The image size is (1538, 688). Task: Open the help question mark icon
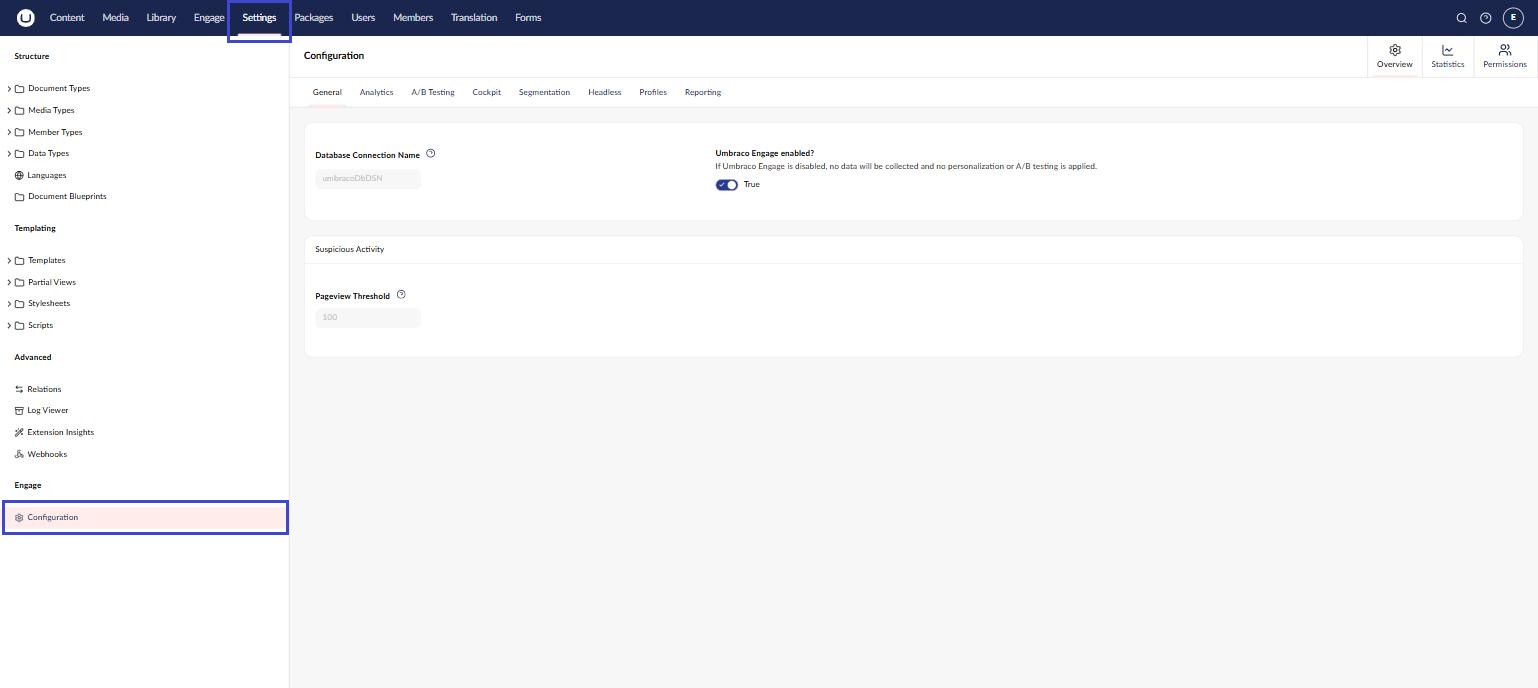(1485, 18)
